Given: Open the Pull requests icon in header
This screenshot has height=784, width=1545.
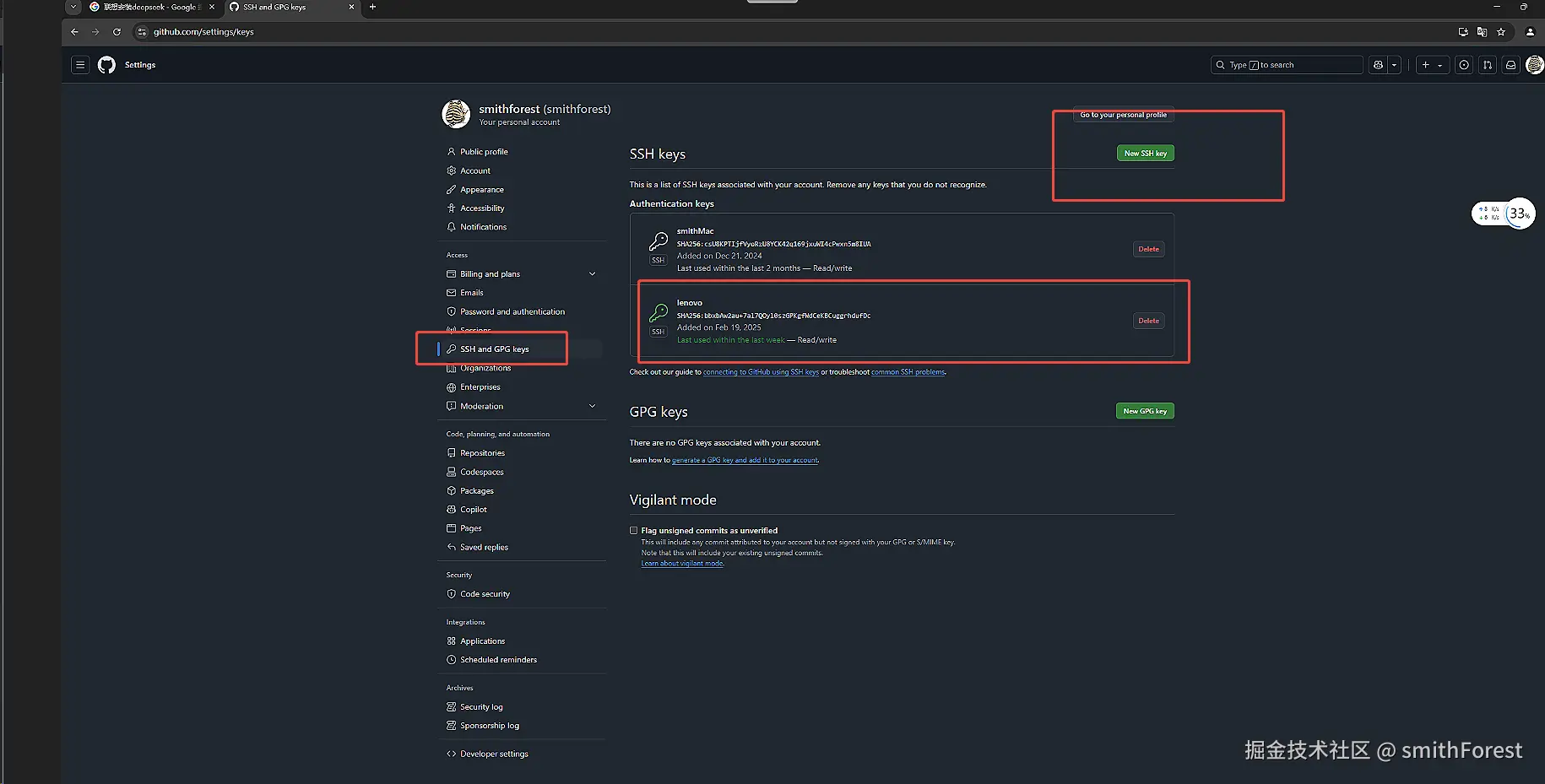Looking at the screenshot, I should tap(1488, 65).
